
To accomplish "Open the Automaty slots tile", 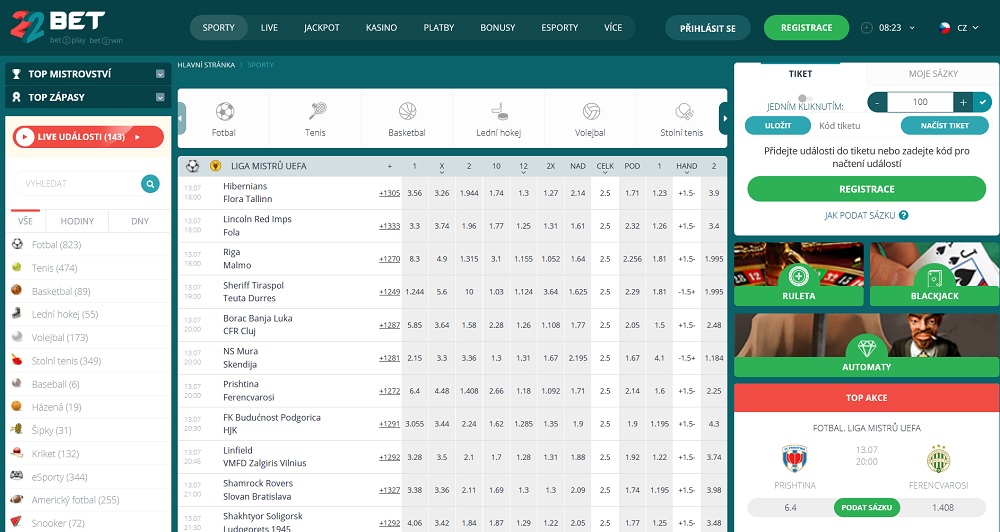I will (x=867, y=345).
